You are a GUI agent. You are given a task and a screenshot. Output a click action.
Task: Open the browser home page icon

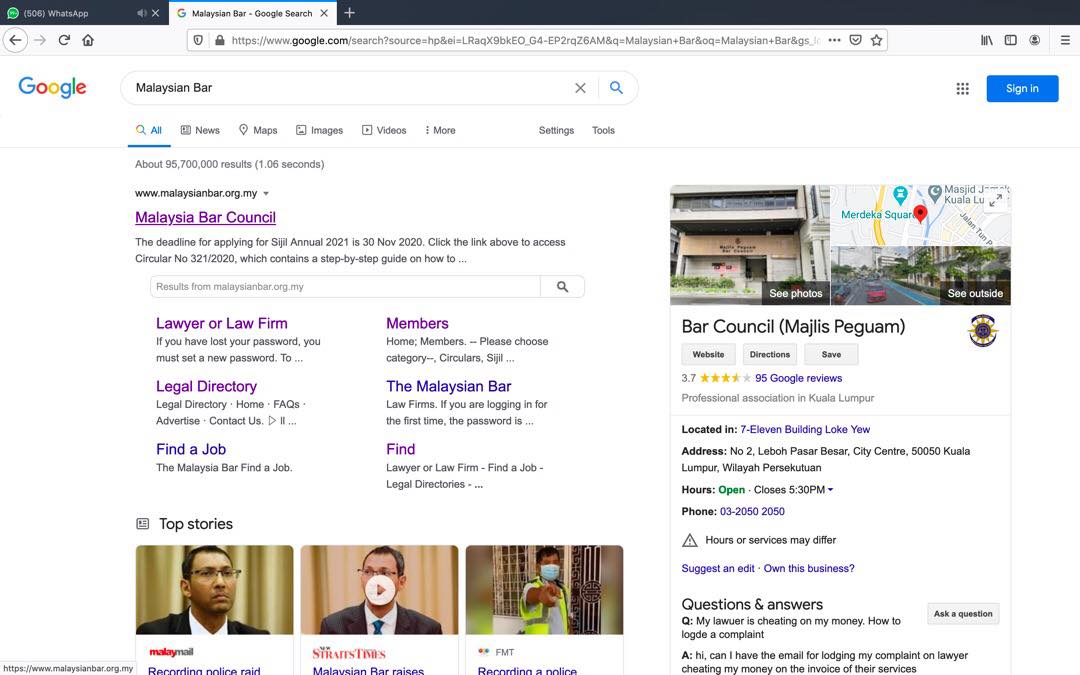pyautogui.click(x=87, y=40)
